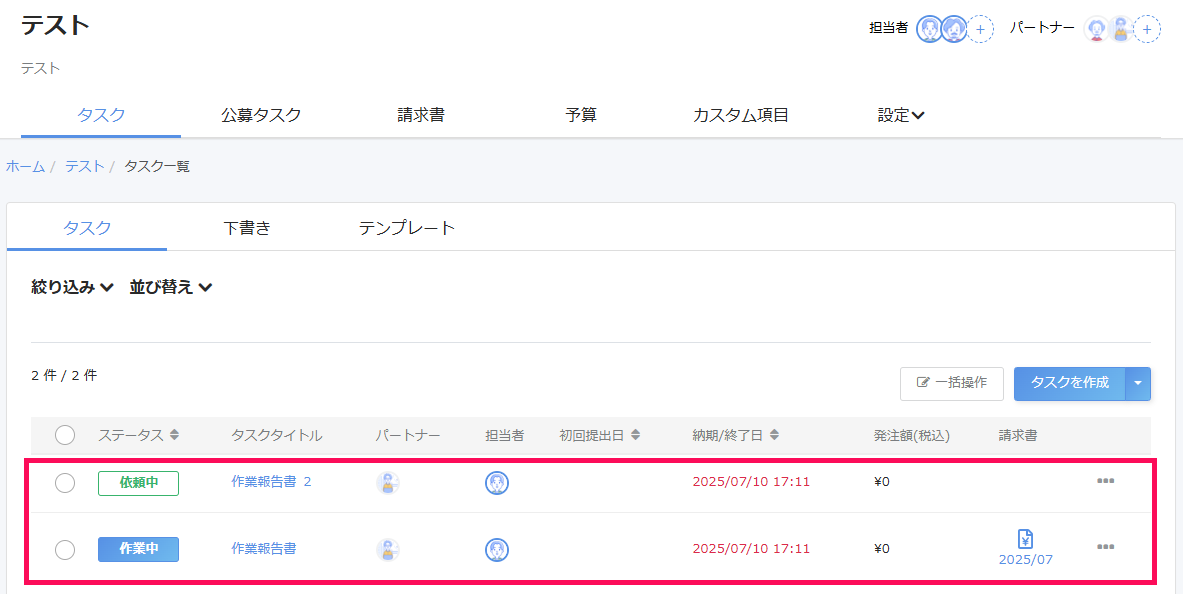Viewport: 1183px width, 594px height.
Task: Open dropdown arrow beside タスクを作成
Action: 1138,383
